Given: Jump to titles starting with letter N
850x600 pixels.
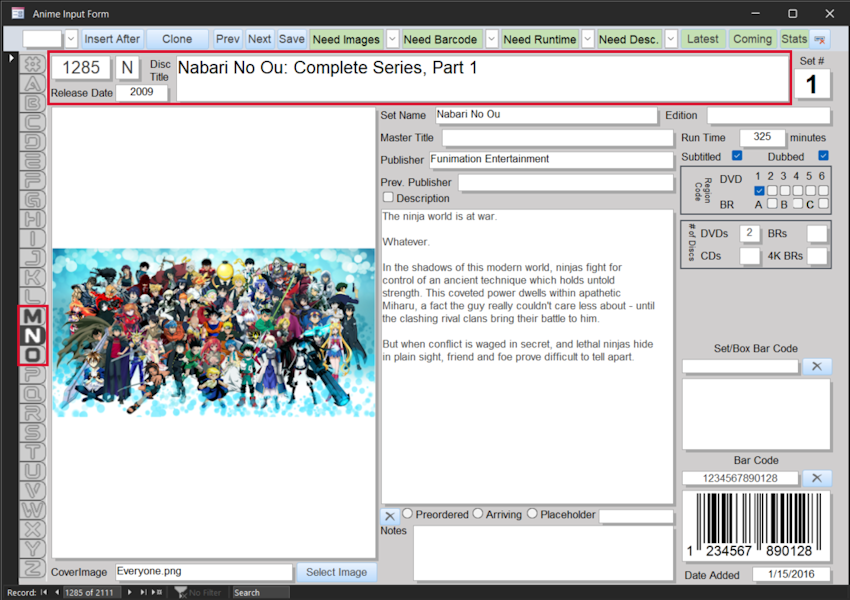Looking at the screenshot, I should coord(33,336).
